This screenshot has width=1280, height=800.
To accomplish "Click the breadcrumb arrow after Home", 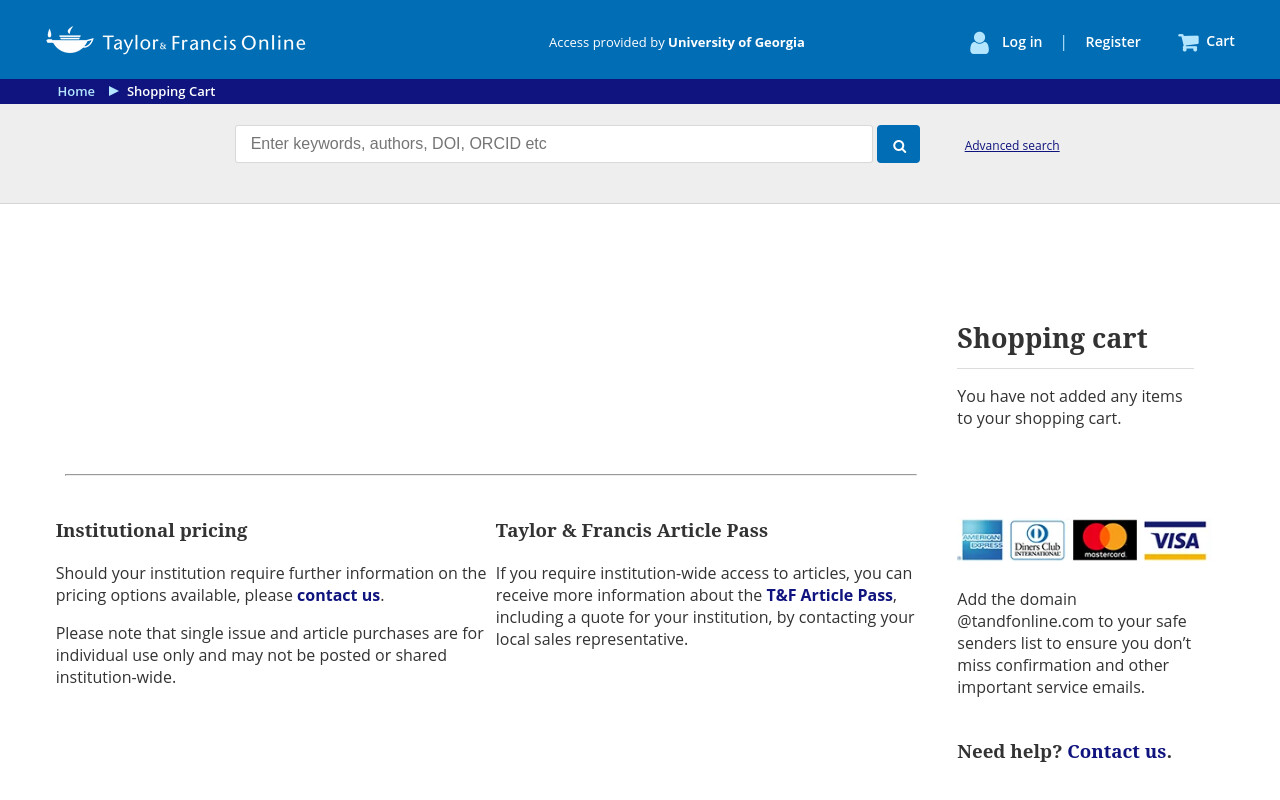I will pos(114,91).
